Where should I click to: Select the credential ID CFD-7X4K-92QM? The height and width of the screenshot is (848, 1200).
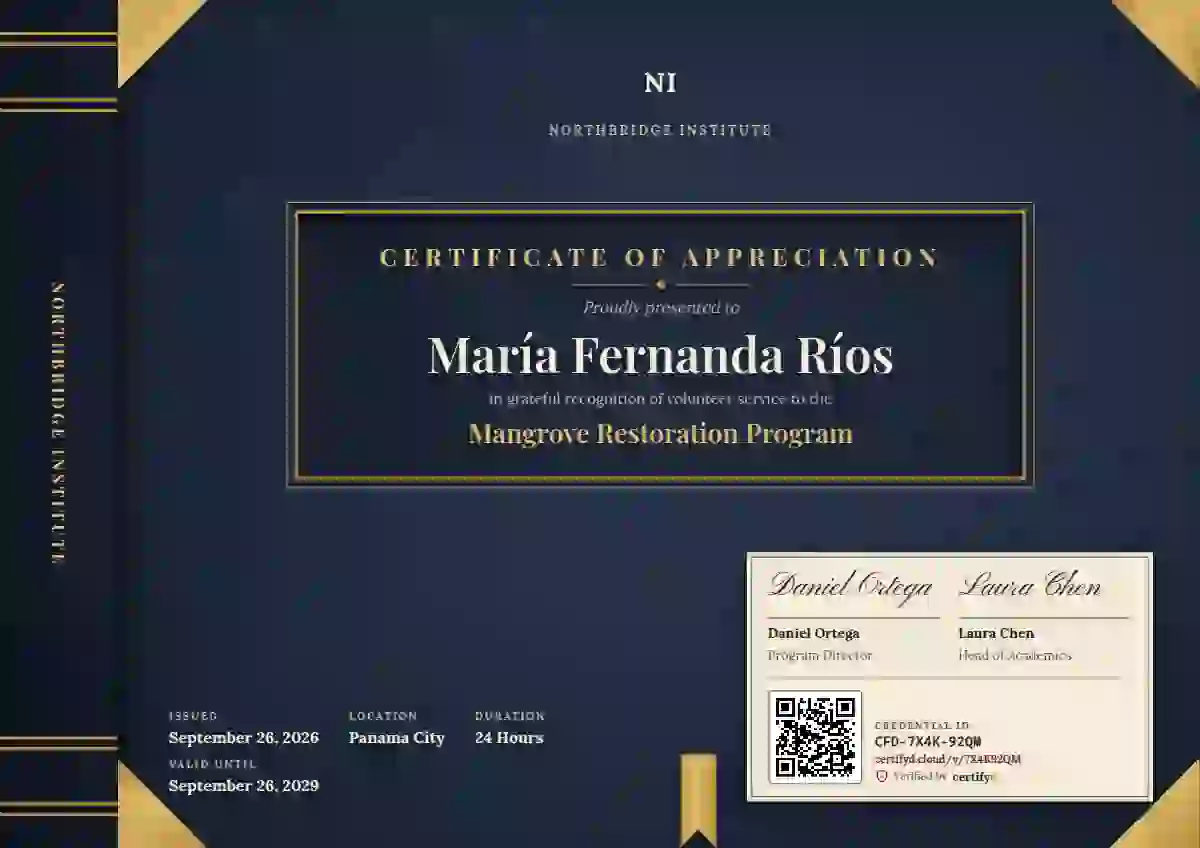[x=928, y=741]
